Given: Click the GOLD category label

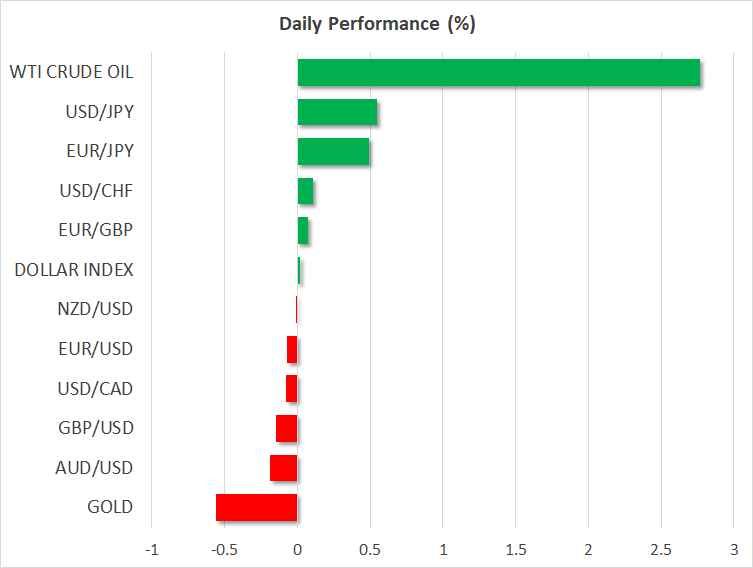Looking at the screenshot, I should (110, 507).
